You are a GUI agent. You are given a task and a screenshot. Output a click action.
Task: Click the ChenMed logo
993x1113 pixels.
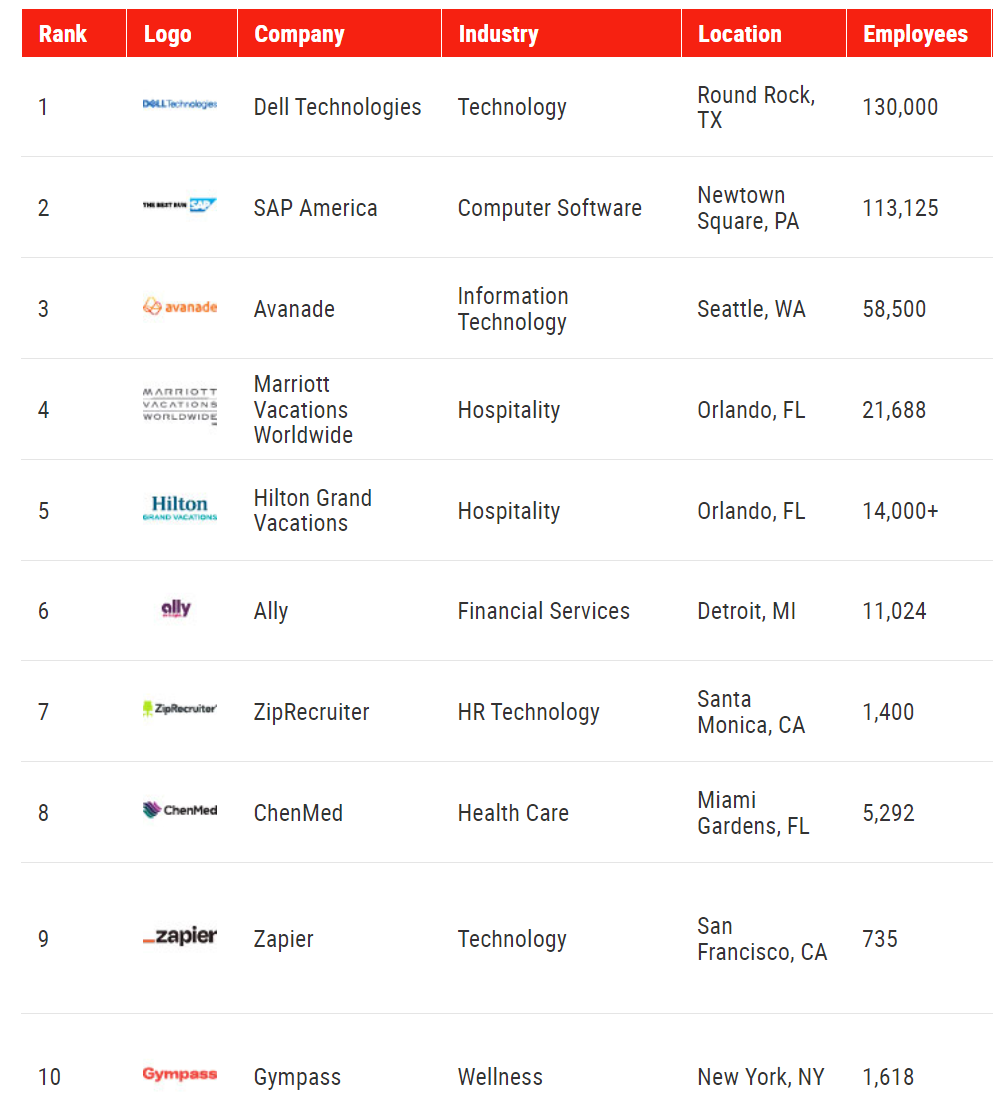pyautogui.click(x=180, y=810)
